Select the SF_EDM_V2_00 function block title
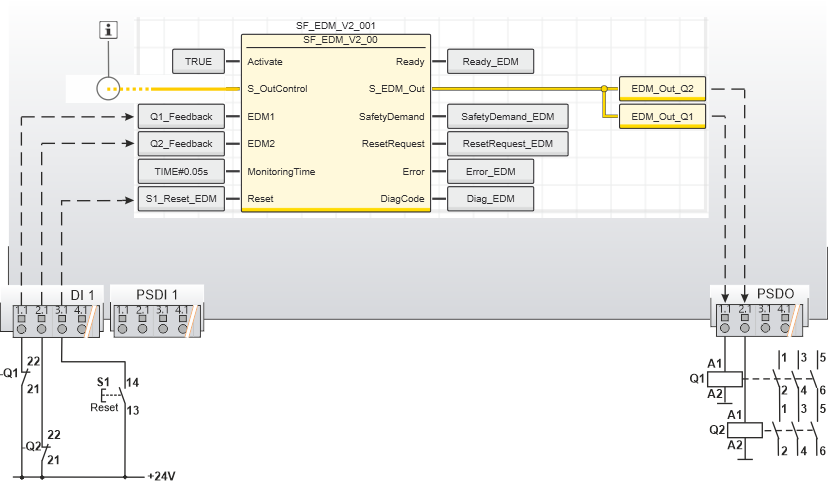Screen dimensions: 828x481 coord(335,39)
